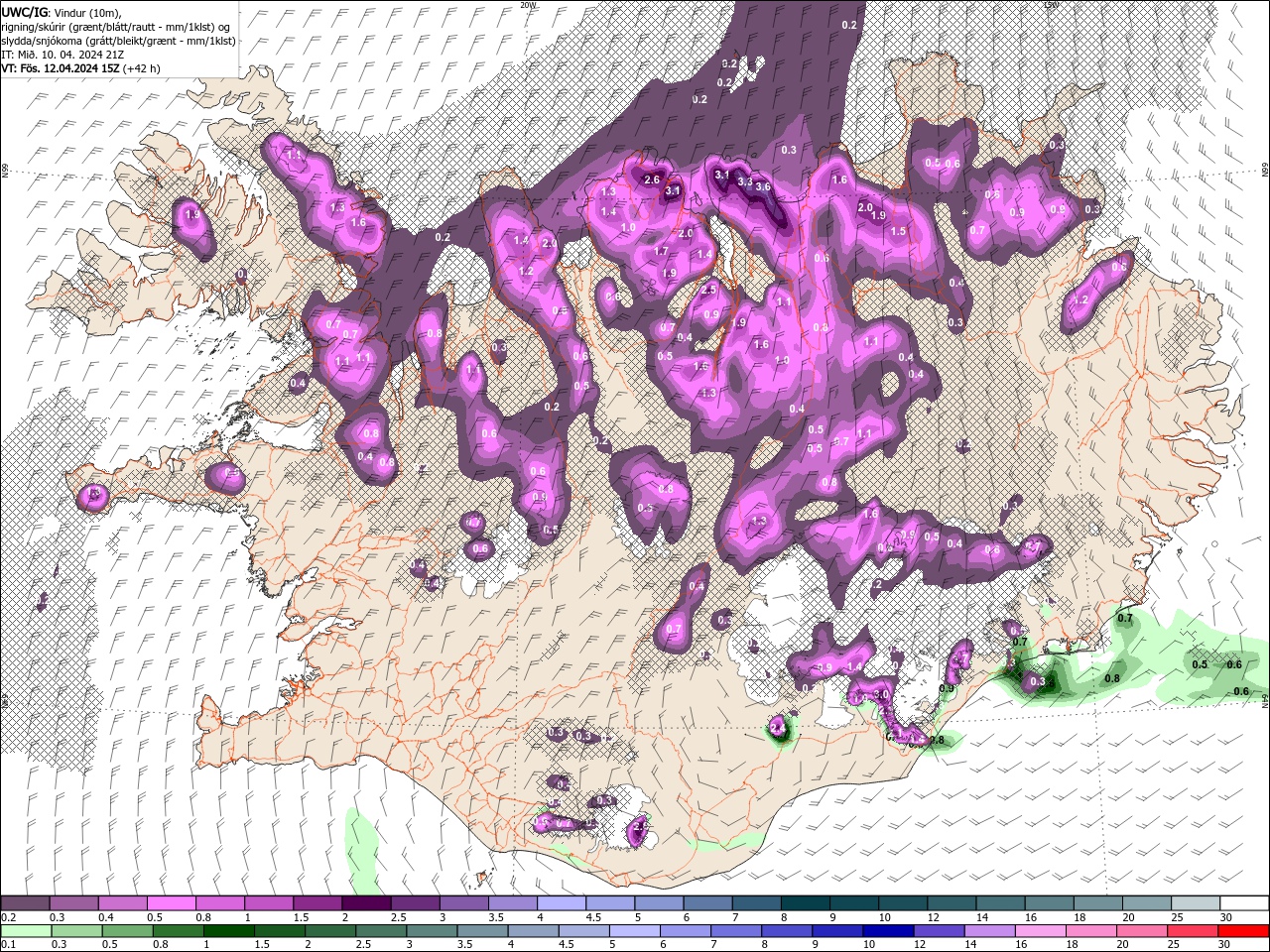
Task: Click the '30' label on snow legend
Action: point(1227,917)
